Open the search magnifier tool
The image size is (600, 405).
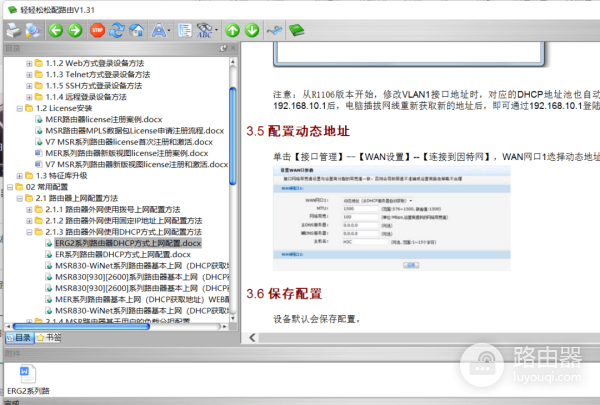(33, 30)
